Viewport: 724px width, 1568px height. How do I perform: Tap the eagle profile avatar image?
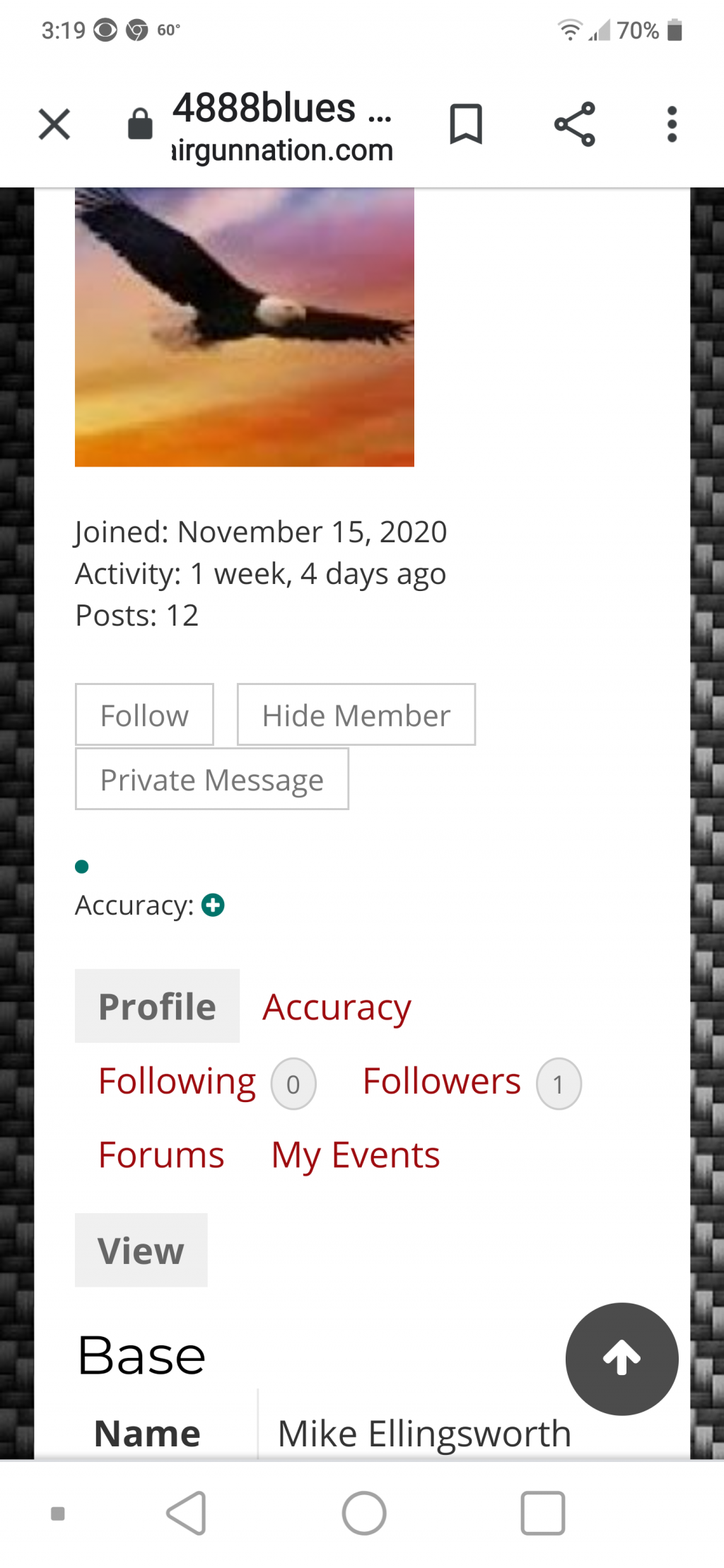pos(245,327)
